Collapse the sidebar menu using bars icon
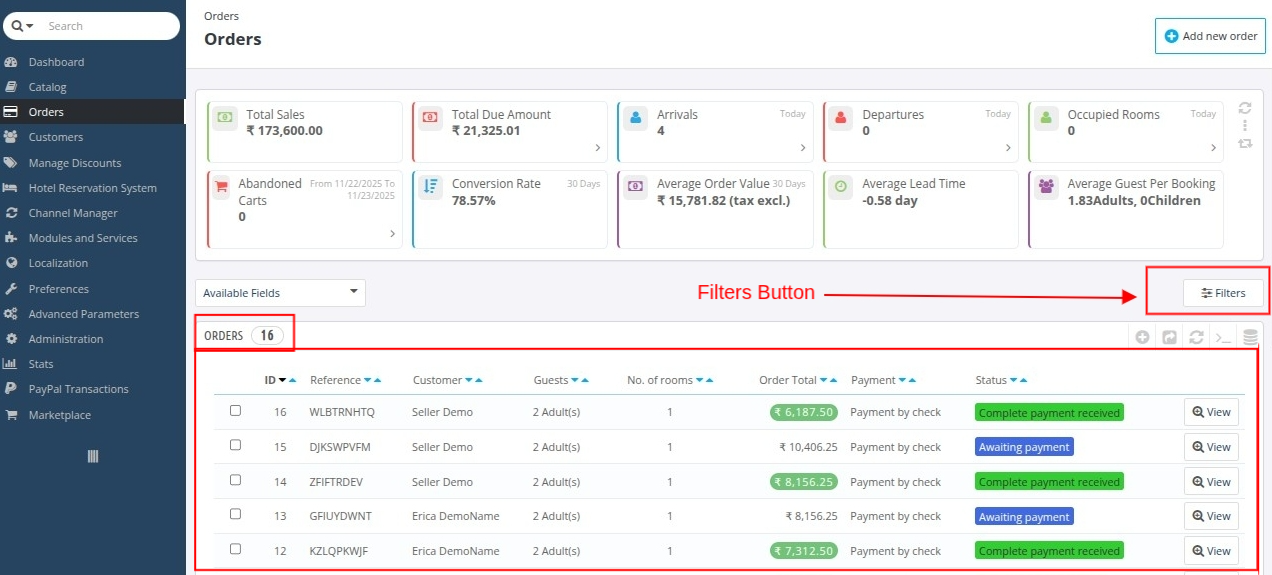Image resolution: width=1272 pixels, height=575 pixels. point(93,456)
